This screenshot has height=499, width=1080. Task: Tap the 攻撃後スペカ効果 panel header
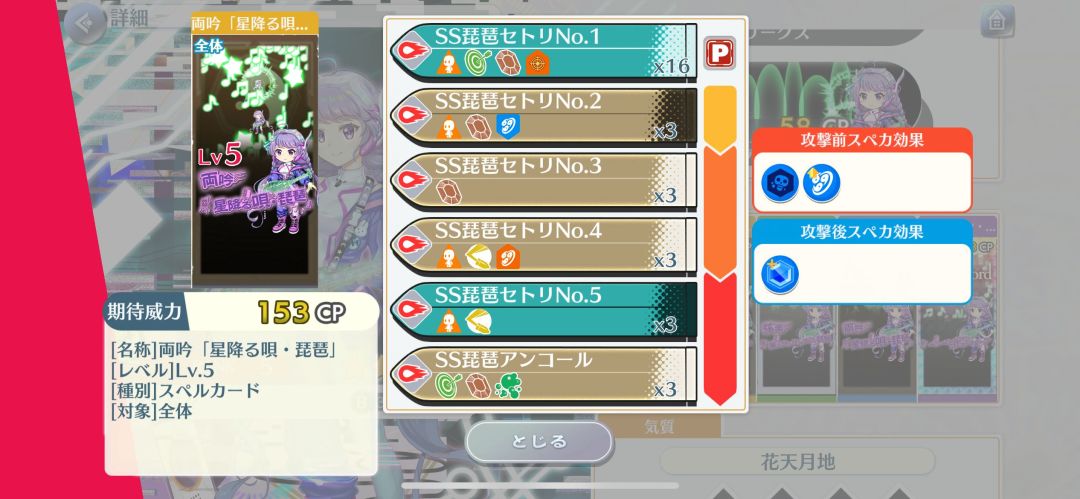coord(862,232)
